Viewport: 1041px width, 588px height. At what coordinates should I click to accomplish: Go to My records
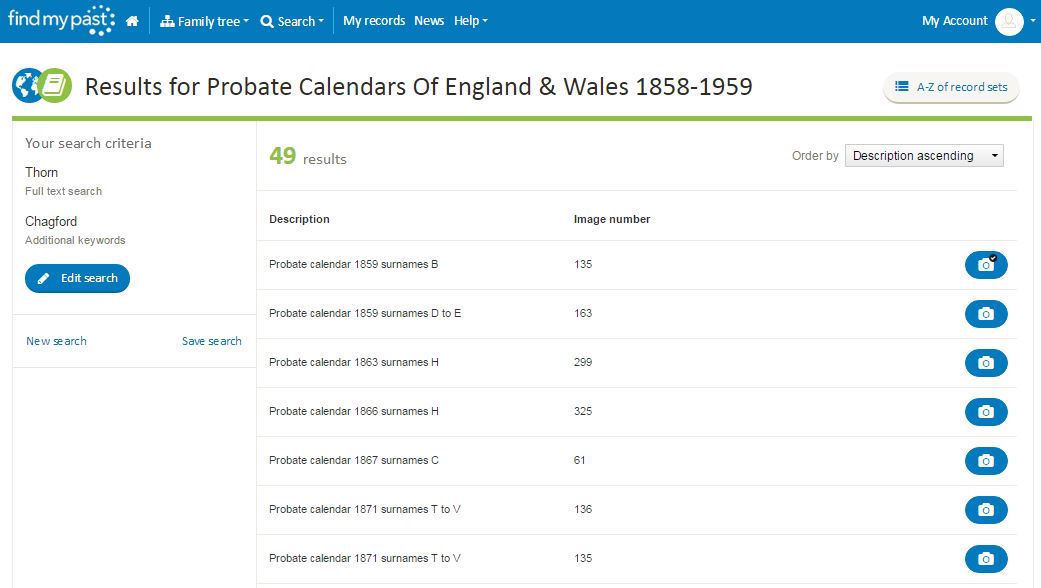coord(374,21)
